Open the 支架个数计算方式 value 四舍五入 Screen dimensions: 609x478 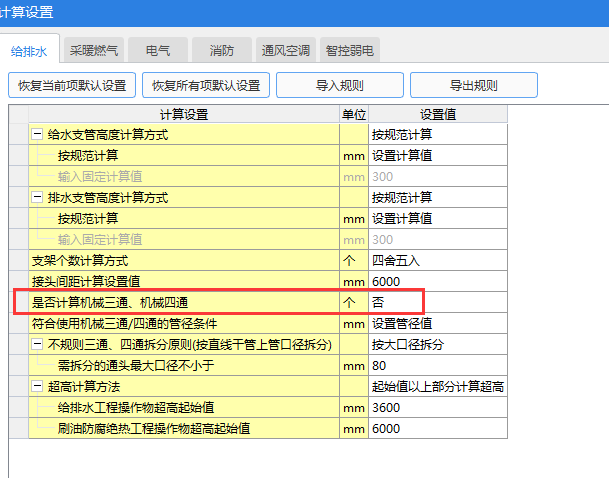click(437, 260)
